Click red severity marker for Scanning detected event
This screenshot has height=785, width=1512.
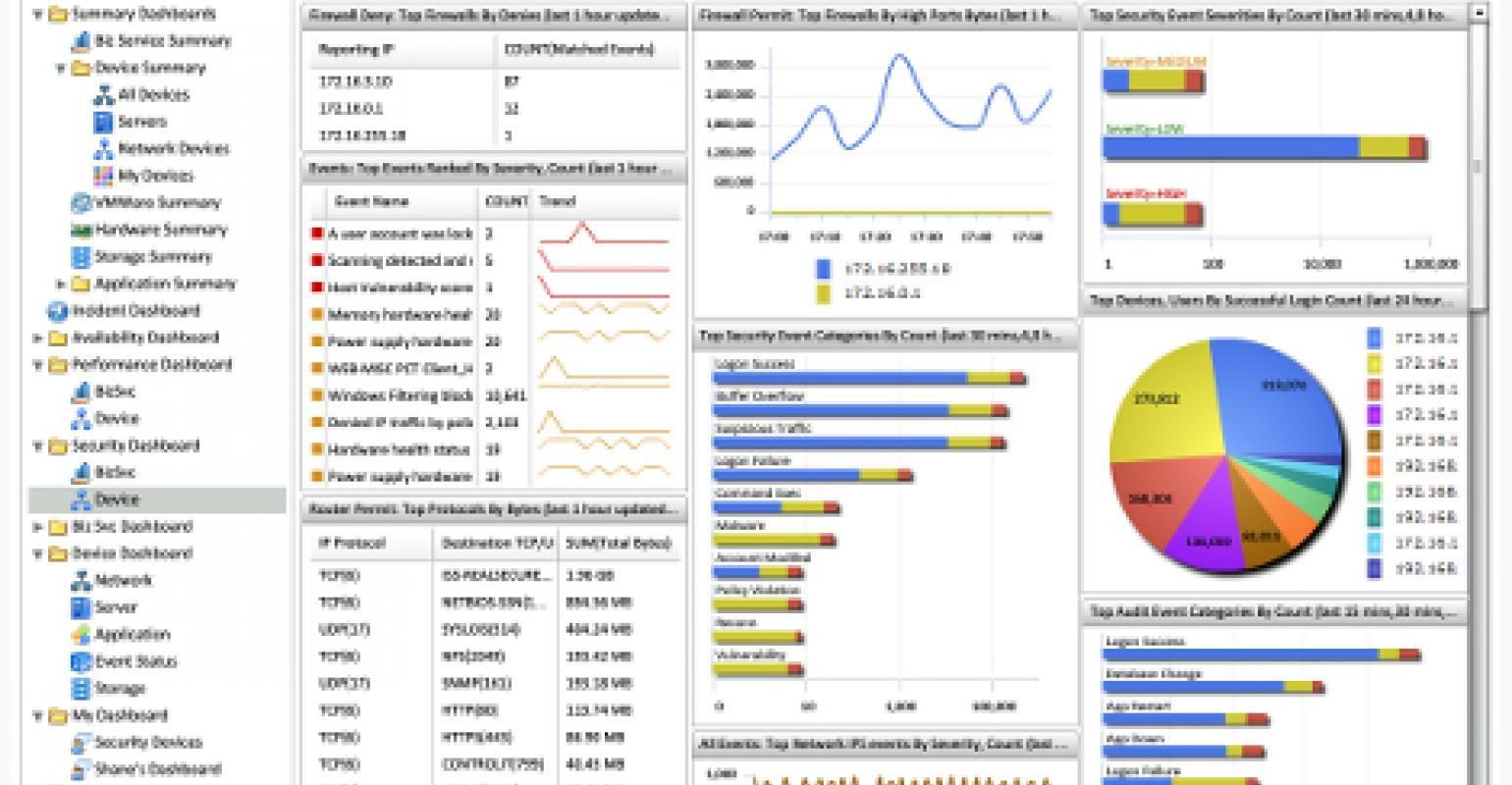coord(317,261)
